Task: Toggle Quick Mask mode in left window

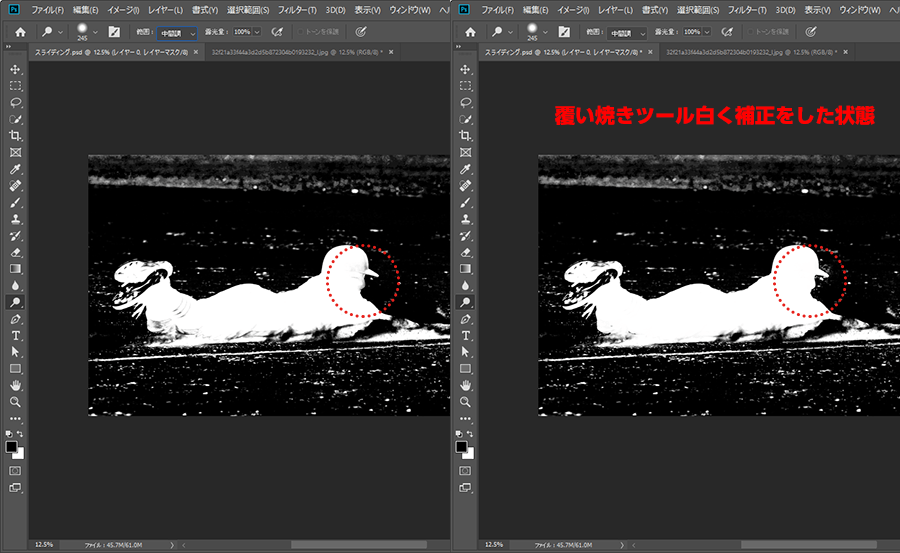Action: [15, 471]
